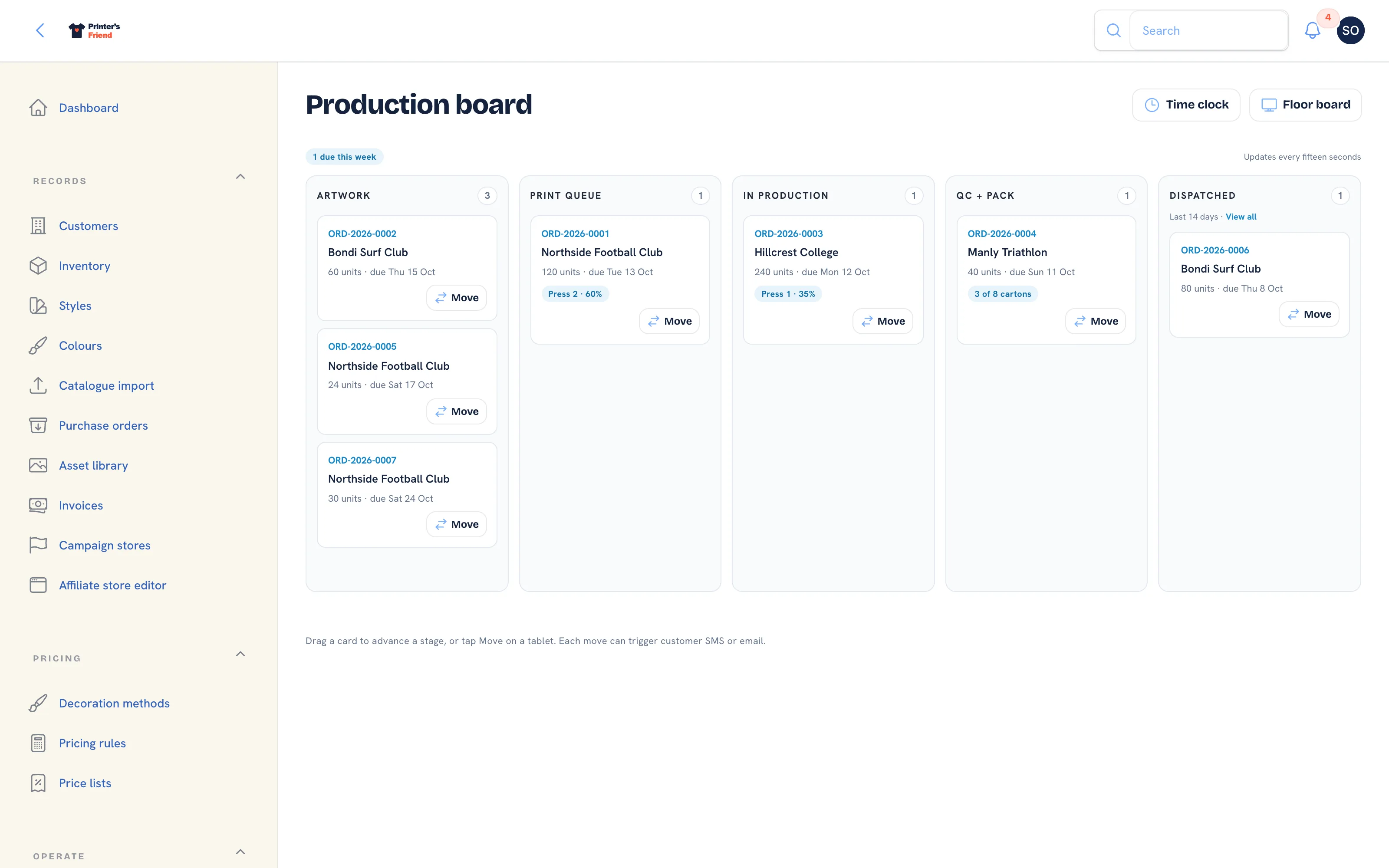This screenshot has height=868, width=1389.
Task: Open Customers in the sidebar
Action: click(x=89, y=226)
